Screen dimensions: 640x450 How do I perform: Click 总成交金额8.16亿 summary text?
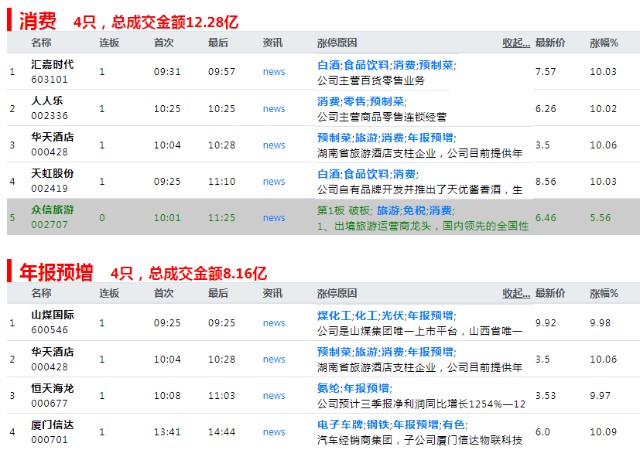207,273
